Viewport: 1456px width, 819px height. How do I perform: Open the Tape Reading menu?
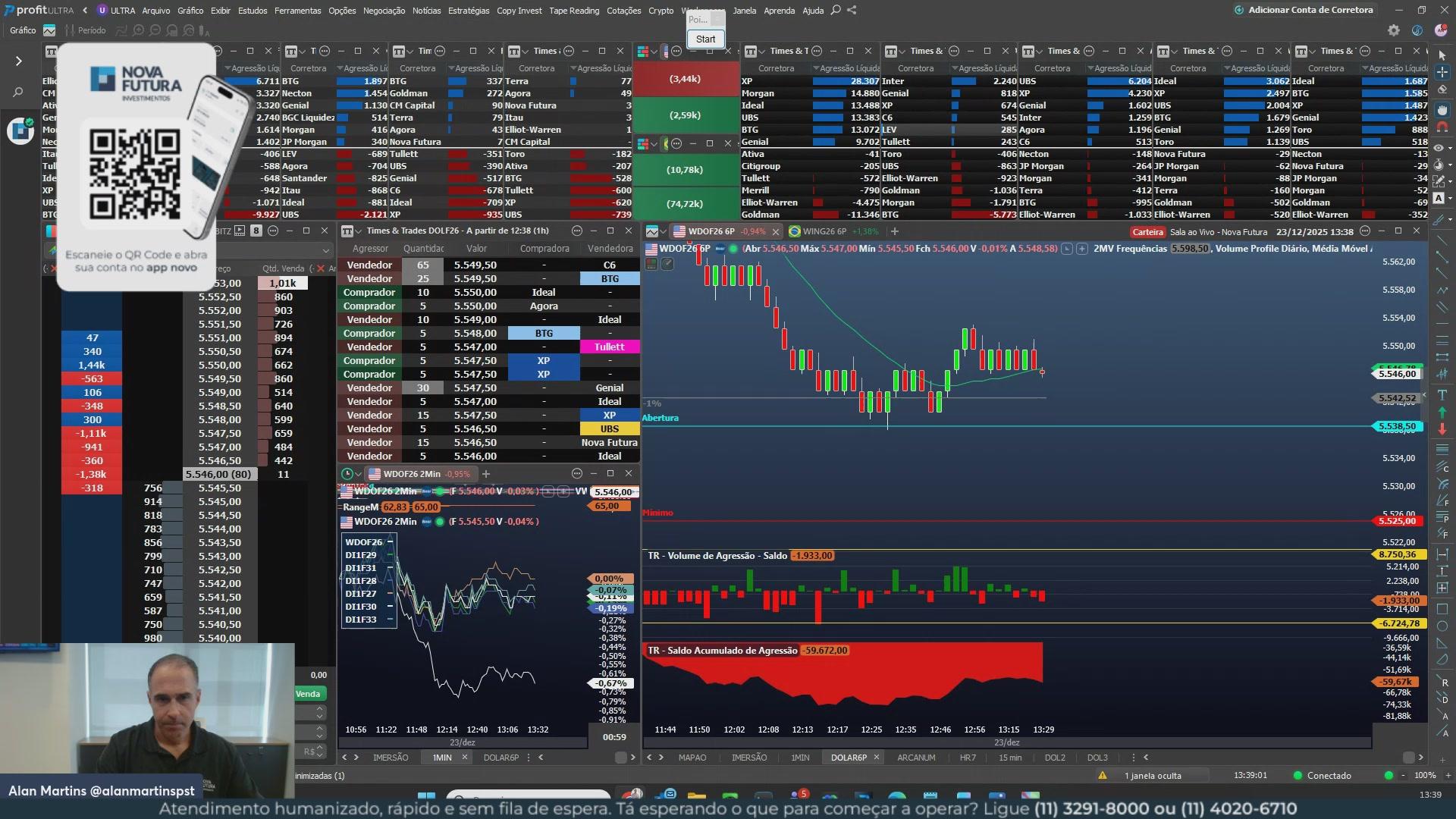(573, 11)
